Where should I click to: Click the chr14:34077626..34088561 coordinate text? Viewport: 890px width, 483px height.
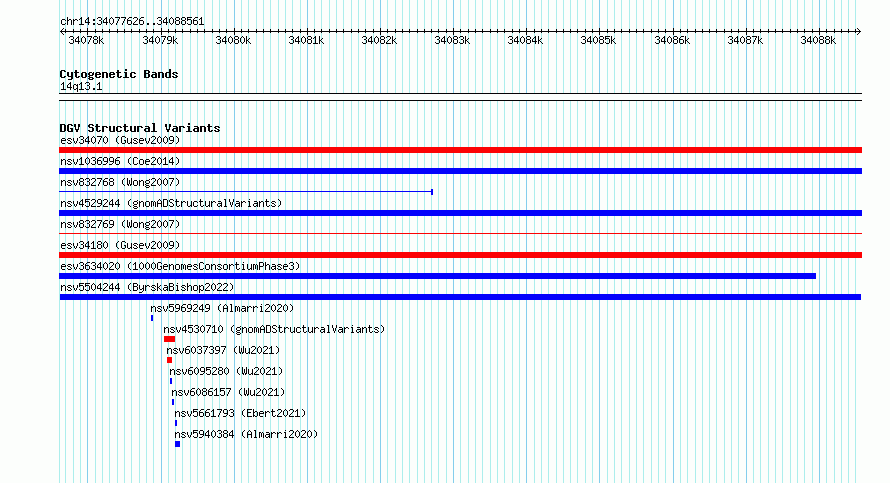tap(132, 22)
